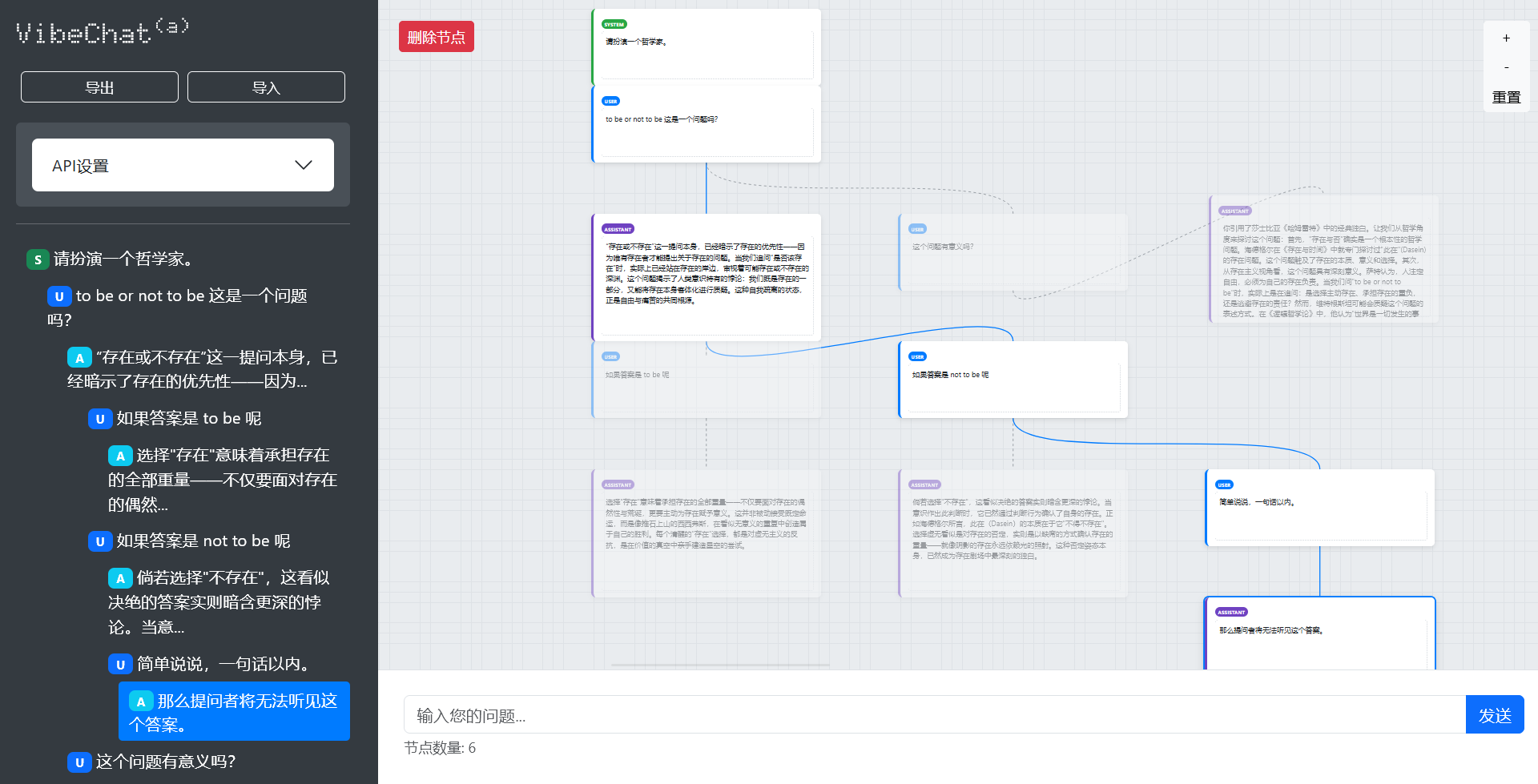The height and width of the screenshot is (784, 1538).
Task: Click the USER badge on 简单说说 node
Action: pyautogui.click(x=1224, y=484)
